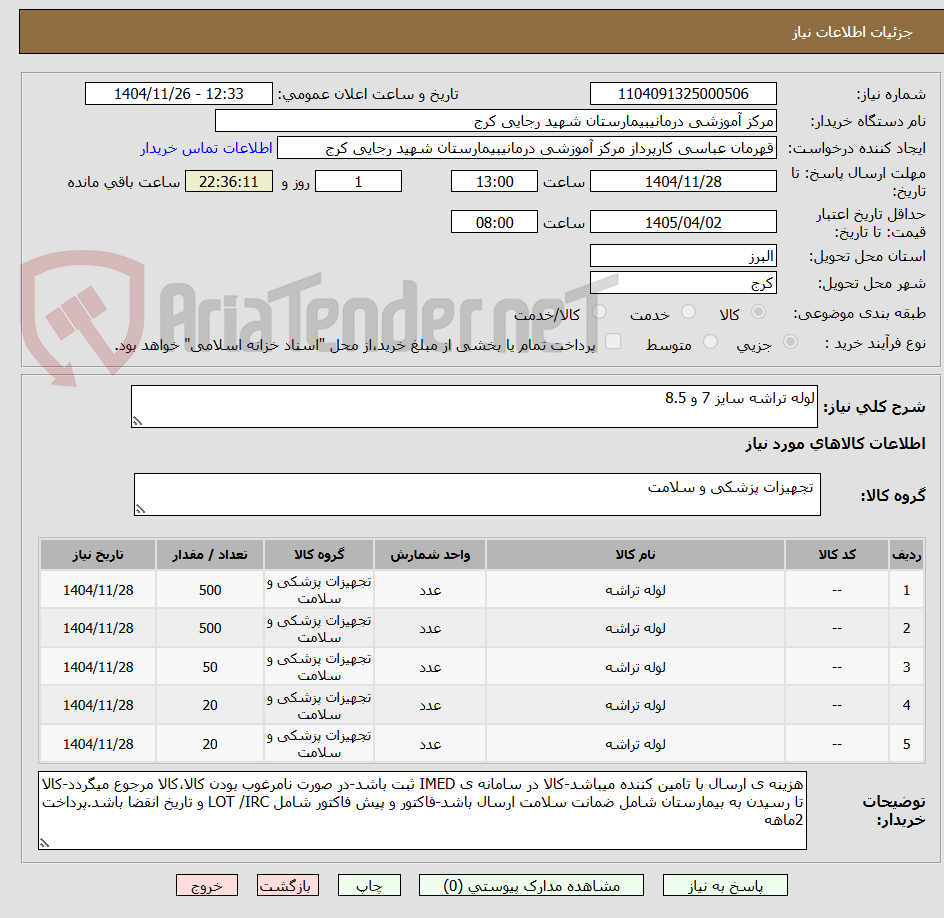Click item name 'لوله تراشه' in row 4
The image size is (944, 918).
(x=635, y=706)
